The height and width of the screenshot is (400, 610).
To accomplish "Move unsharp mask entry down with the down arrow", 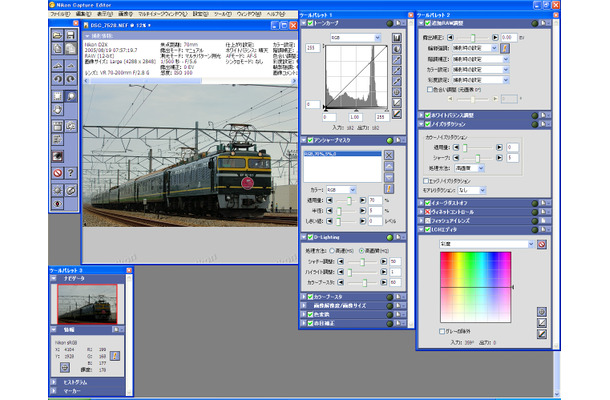I will pos(389,177).
